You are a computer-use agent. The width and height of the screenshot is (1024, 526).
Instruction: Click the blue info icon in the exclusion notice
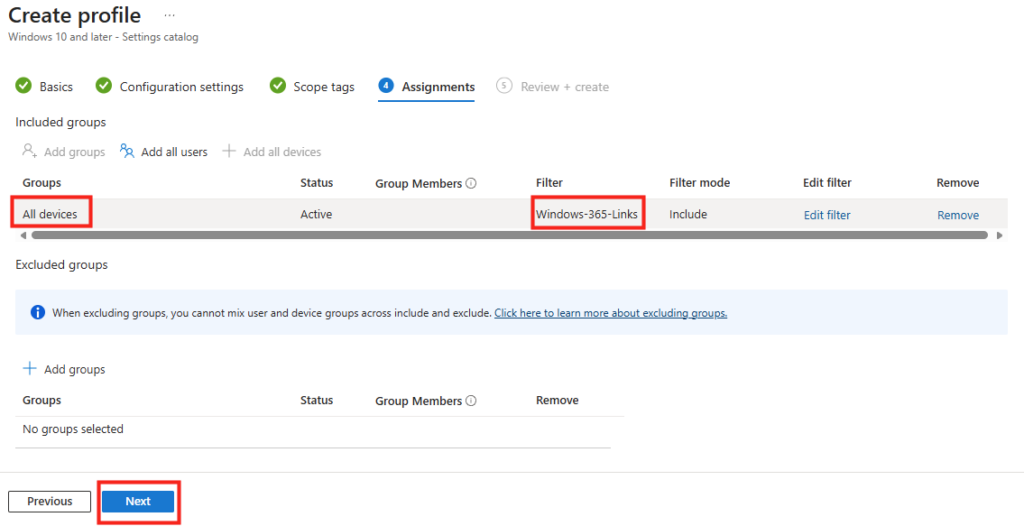[x=38, y=313]
